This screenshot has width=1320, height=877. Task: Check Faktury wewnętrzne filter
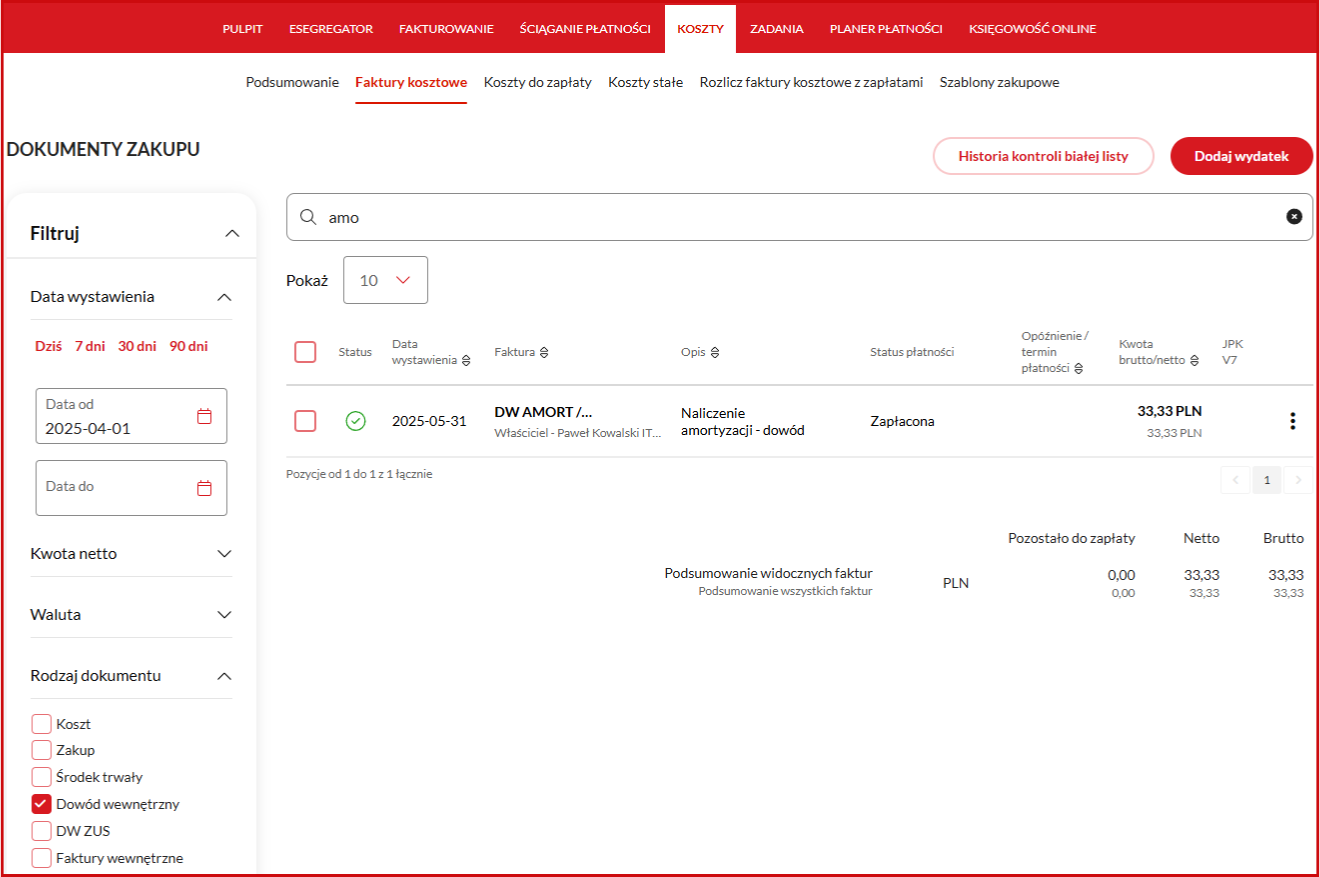(41, 858)
